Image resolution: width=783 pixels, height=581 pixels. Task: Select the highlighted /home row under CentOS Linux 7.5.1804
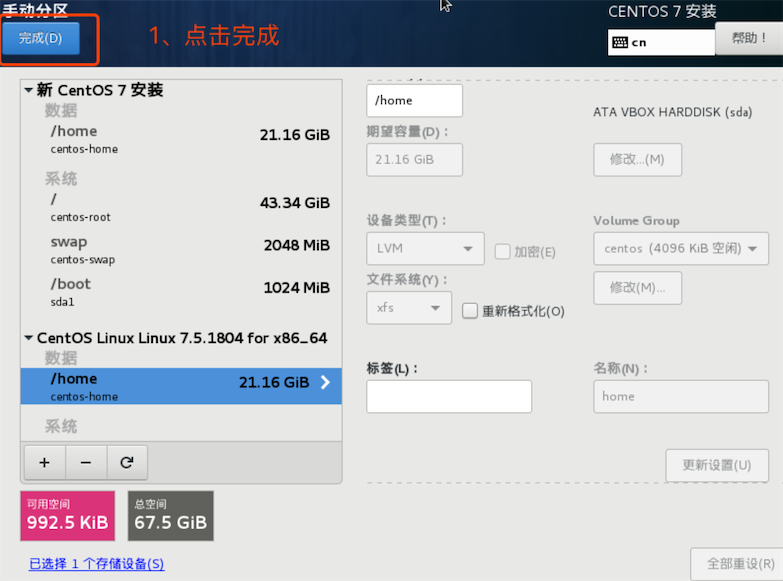(x=181, y=386)
